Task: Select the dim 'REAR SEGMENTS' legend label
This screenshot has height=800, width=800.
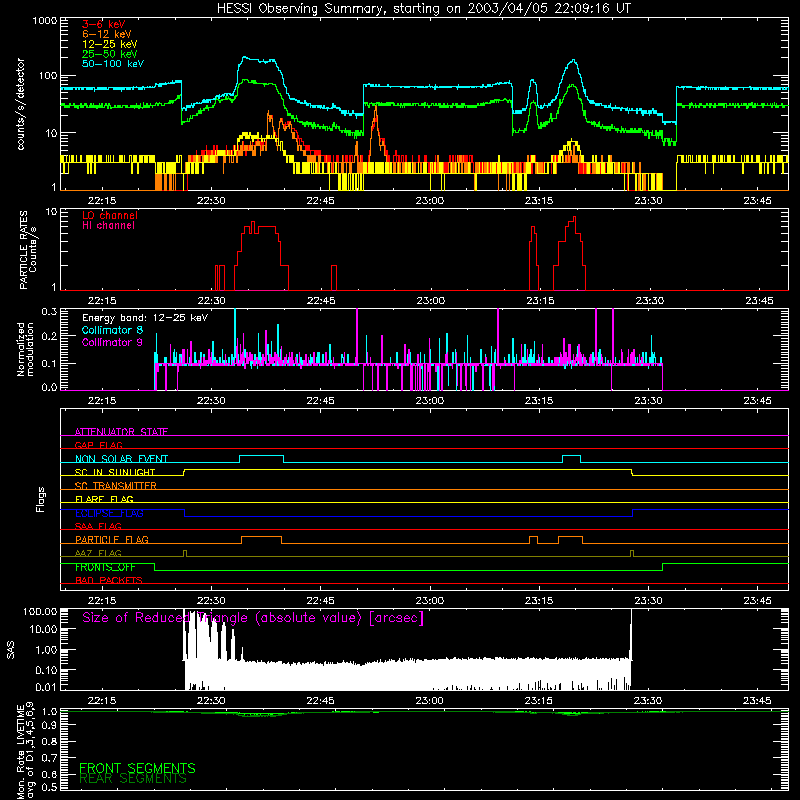Action: point(133,779)
